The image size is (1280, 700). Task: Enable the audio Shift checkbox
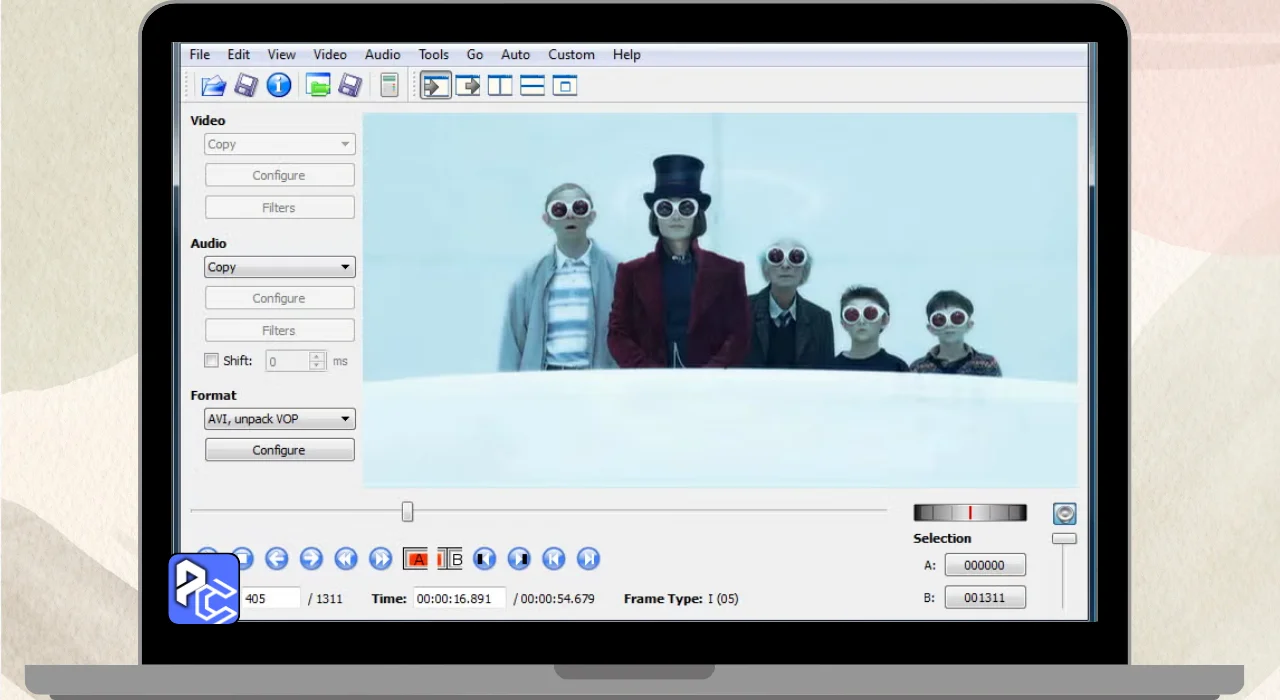211,361
